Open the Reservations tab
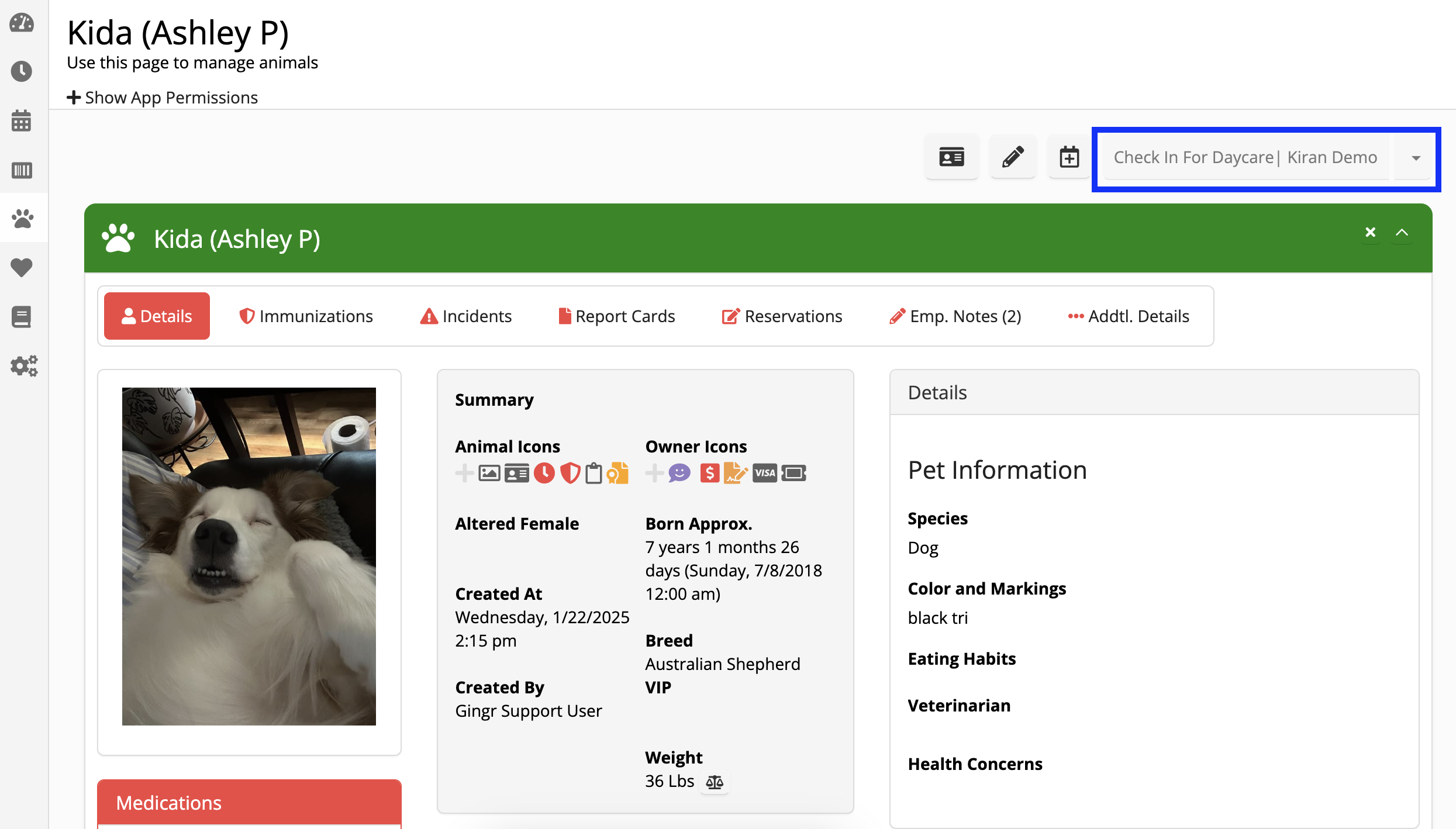1456x829 pixels. pos(782,316)
